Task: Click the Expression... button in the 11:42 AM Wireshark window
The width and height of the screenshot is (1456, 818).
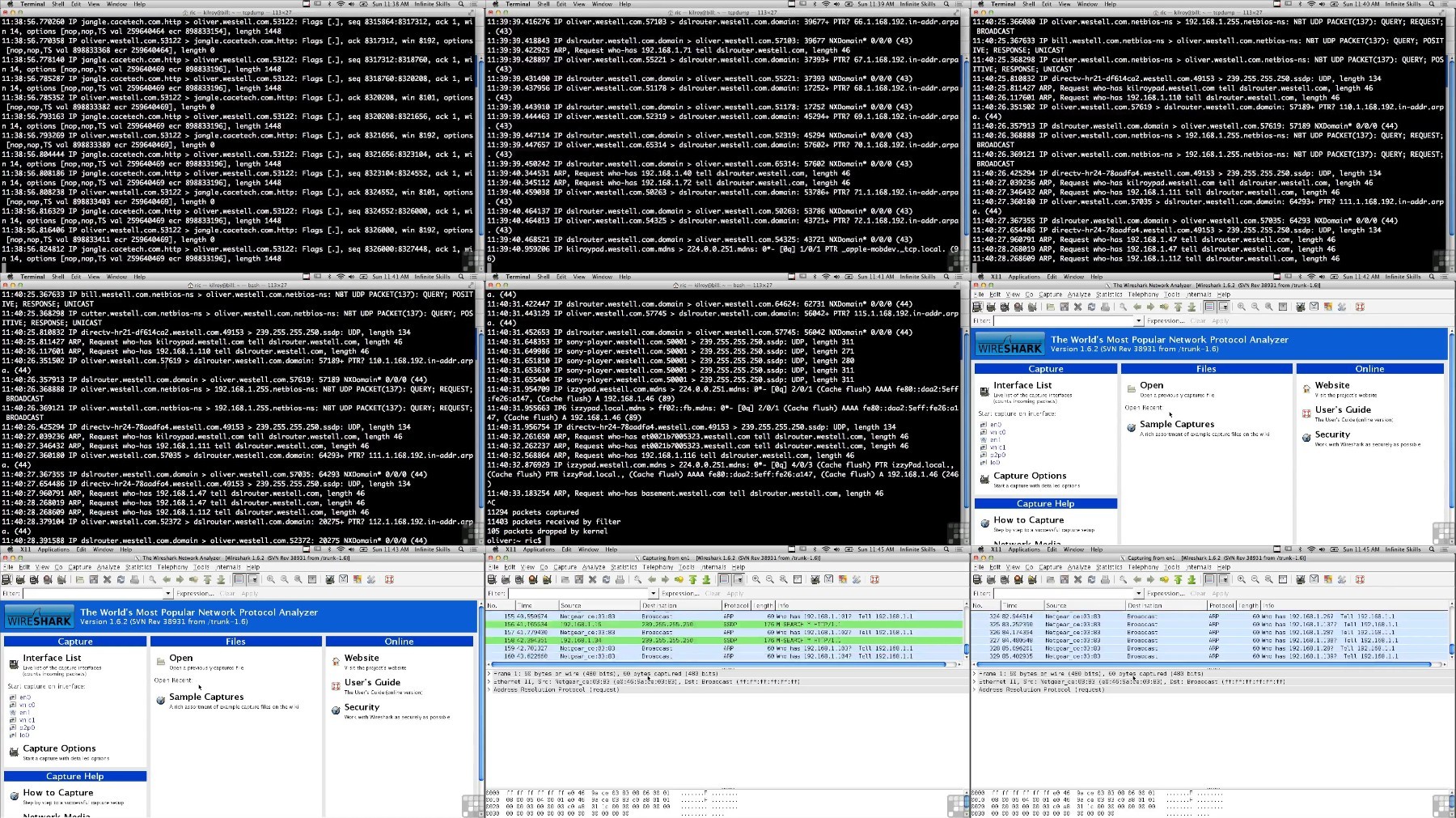Action: [1166, 321]
